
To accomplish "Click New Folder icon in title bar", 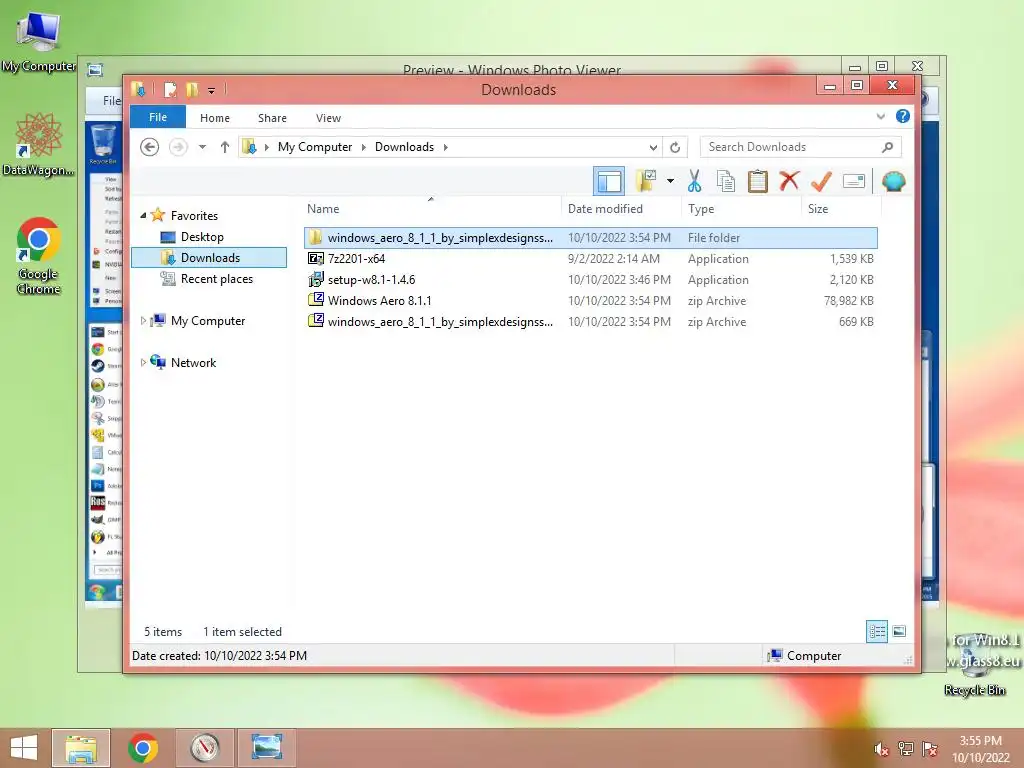I will [192, 89].
